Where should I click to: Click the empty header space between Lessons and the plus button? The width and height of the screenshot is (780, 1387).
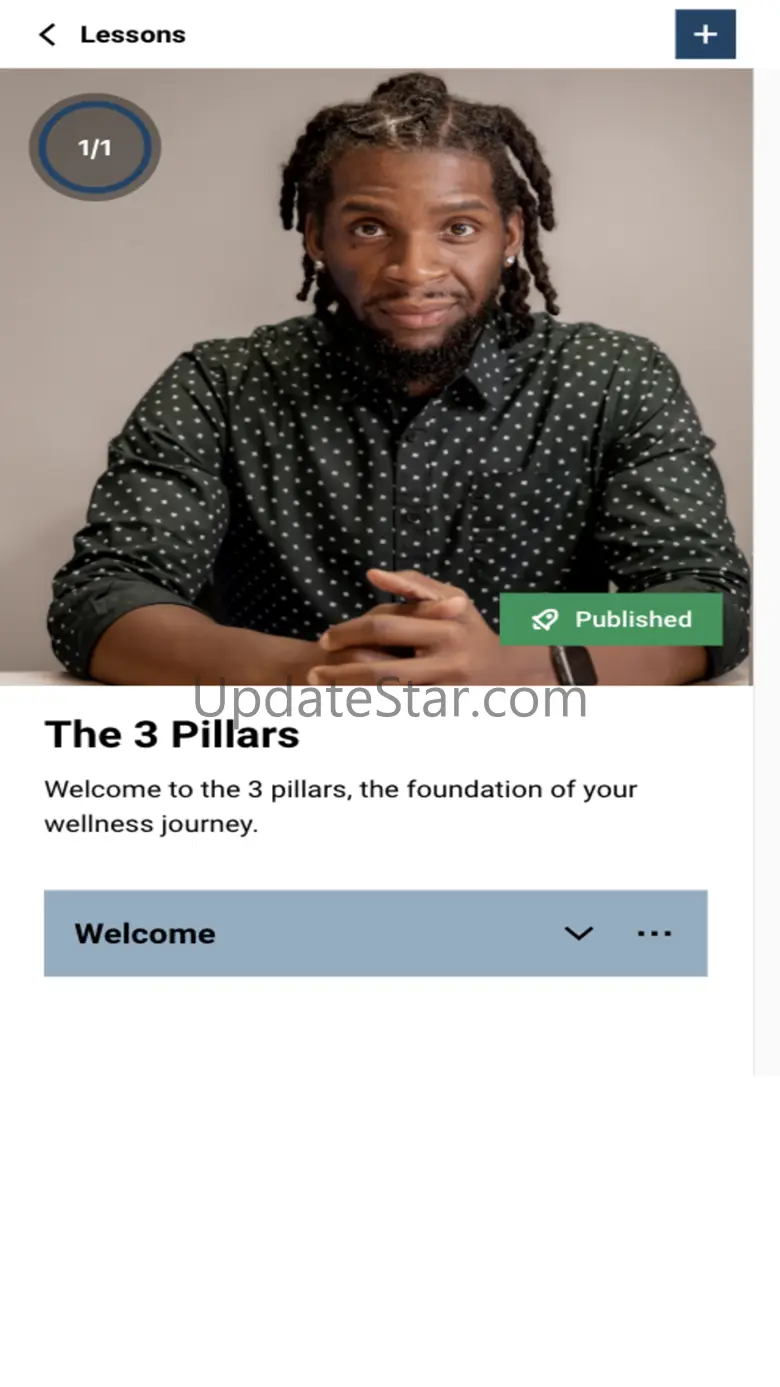(430, 34)
